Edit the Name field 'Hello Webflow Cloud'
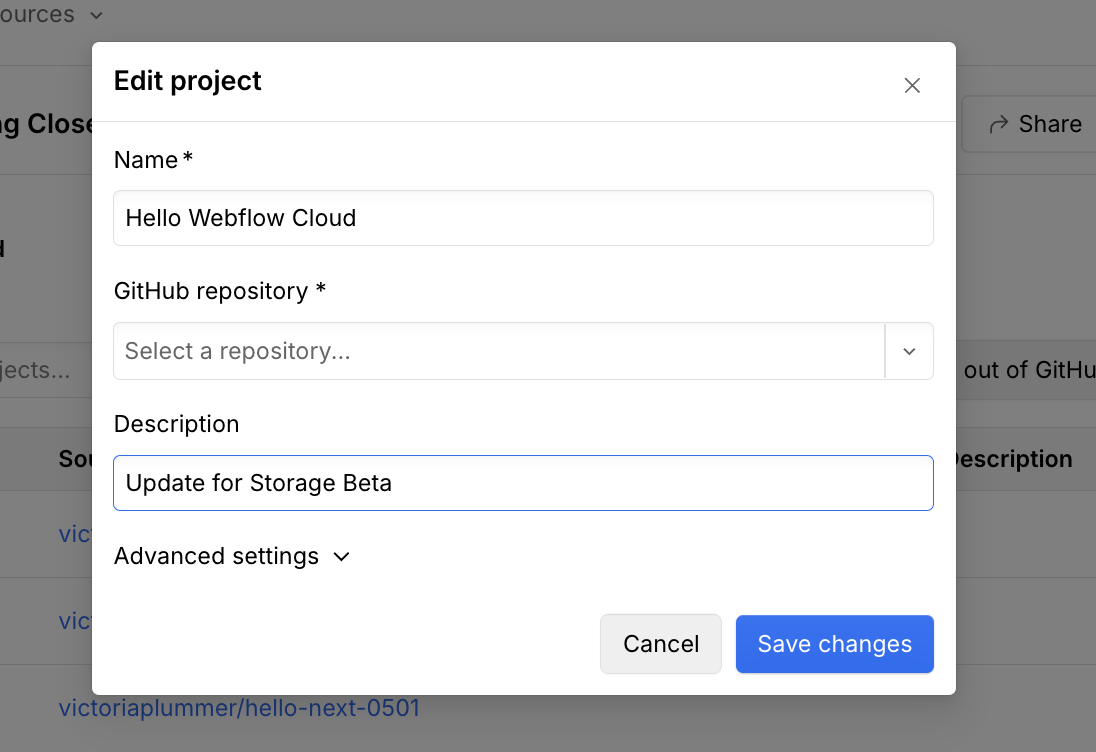This screenshot has width=1096, height=752. [523, 218]
